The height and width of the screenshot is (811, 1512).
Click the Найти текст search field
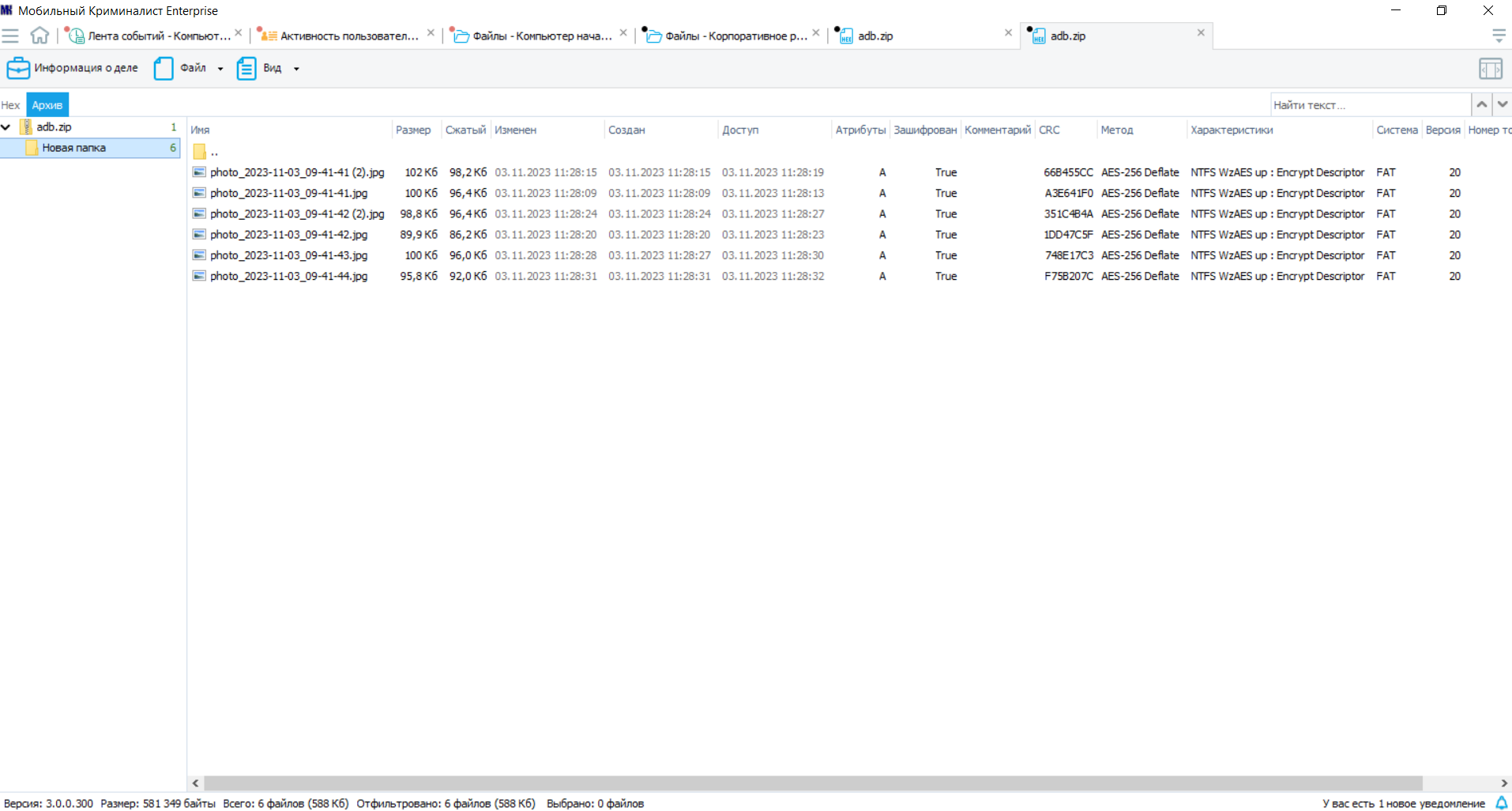click(x=1371, y=104)
